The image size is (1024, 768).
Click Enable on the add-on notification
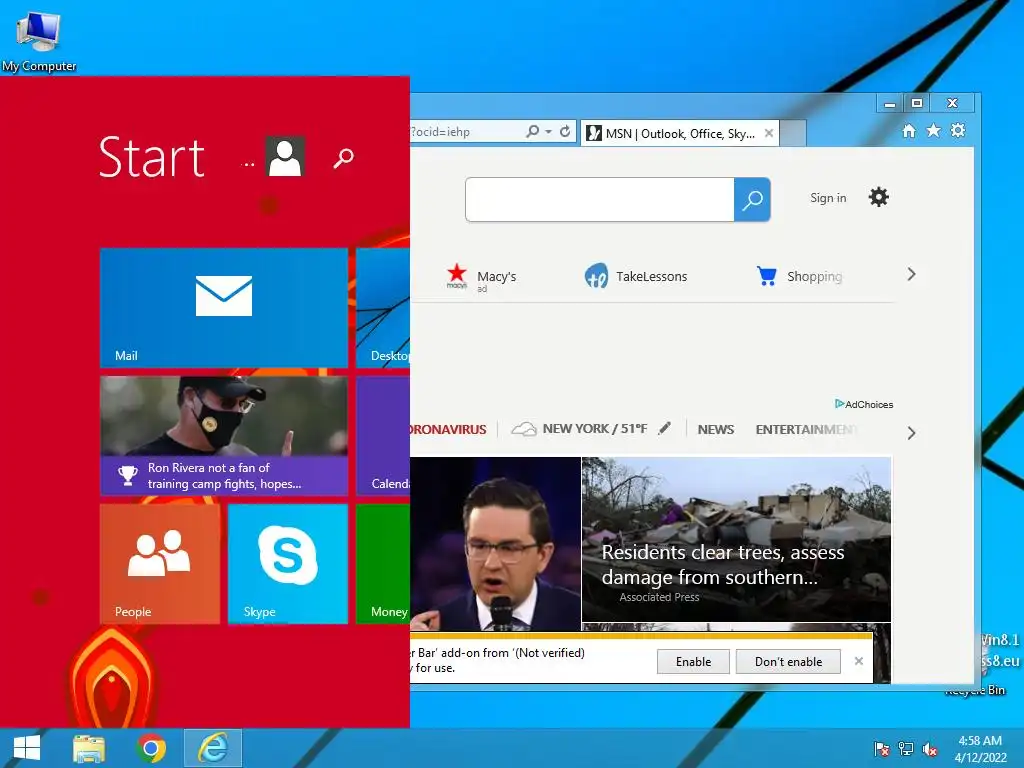[x=694, y=662]
